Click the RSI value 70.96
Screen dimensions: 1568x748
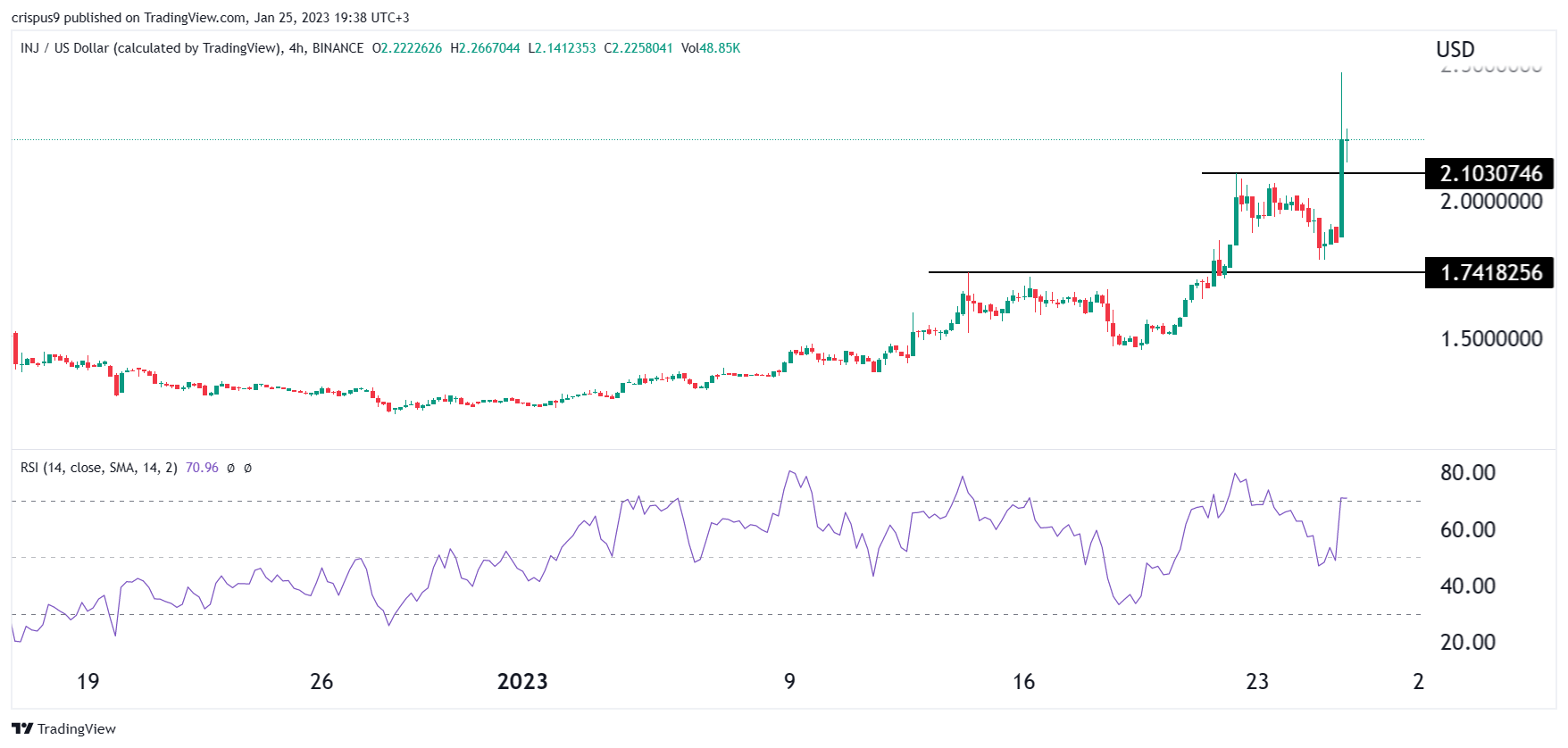tap(202, 468)
